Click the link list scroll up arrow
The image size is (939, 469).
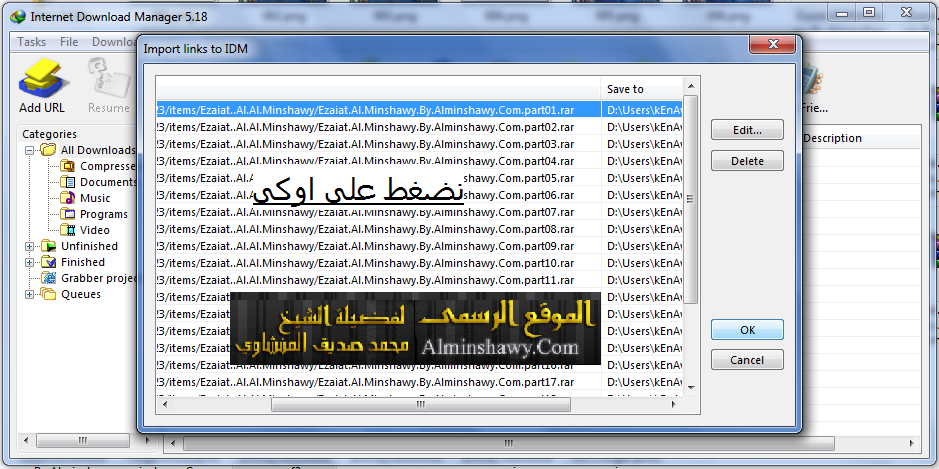[x=690, y=85]
